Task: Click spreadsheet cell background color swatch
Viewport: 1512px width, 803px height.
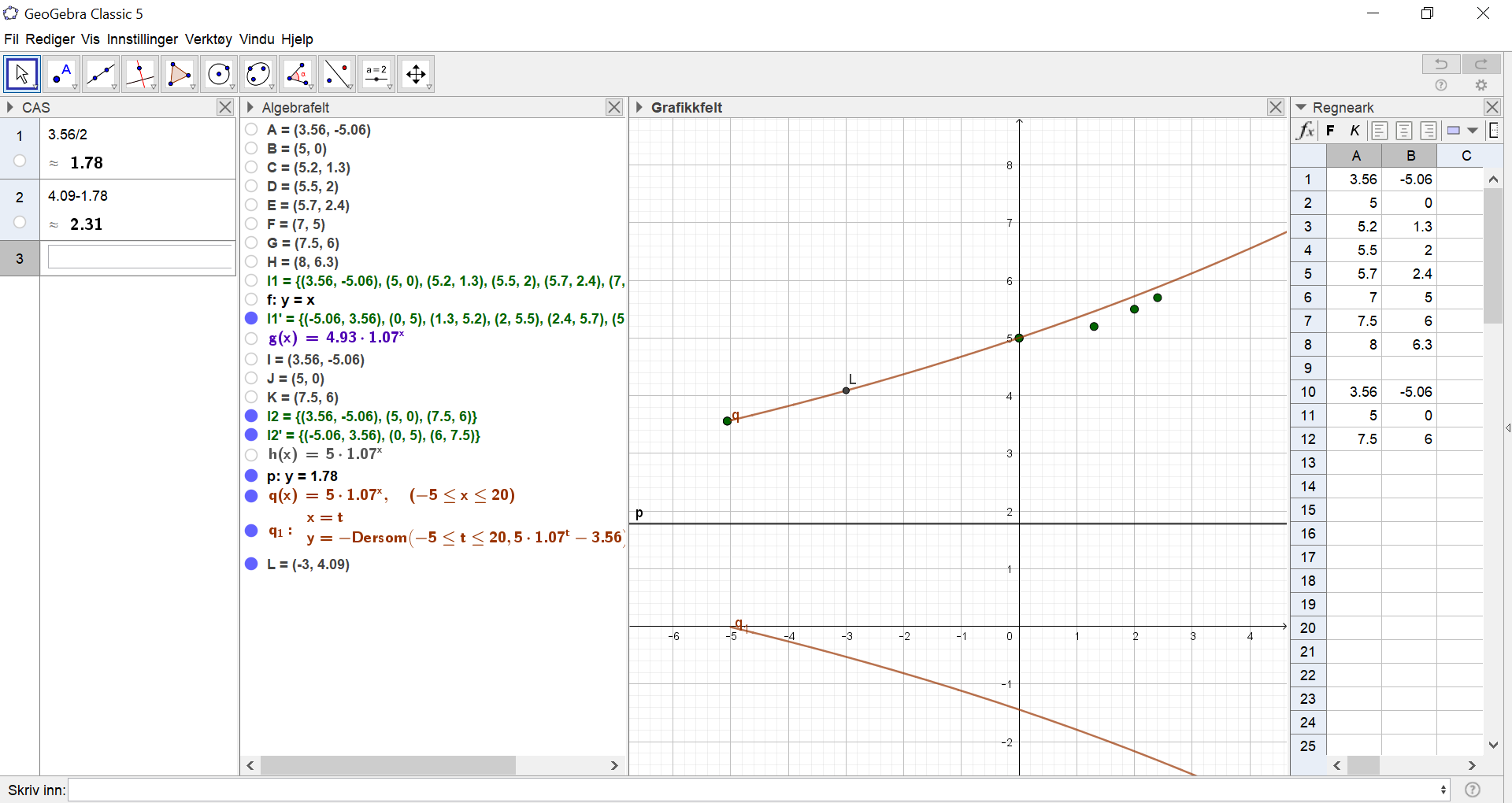Action: coord(1454,131)
